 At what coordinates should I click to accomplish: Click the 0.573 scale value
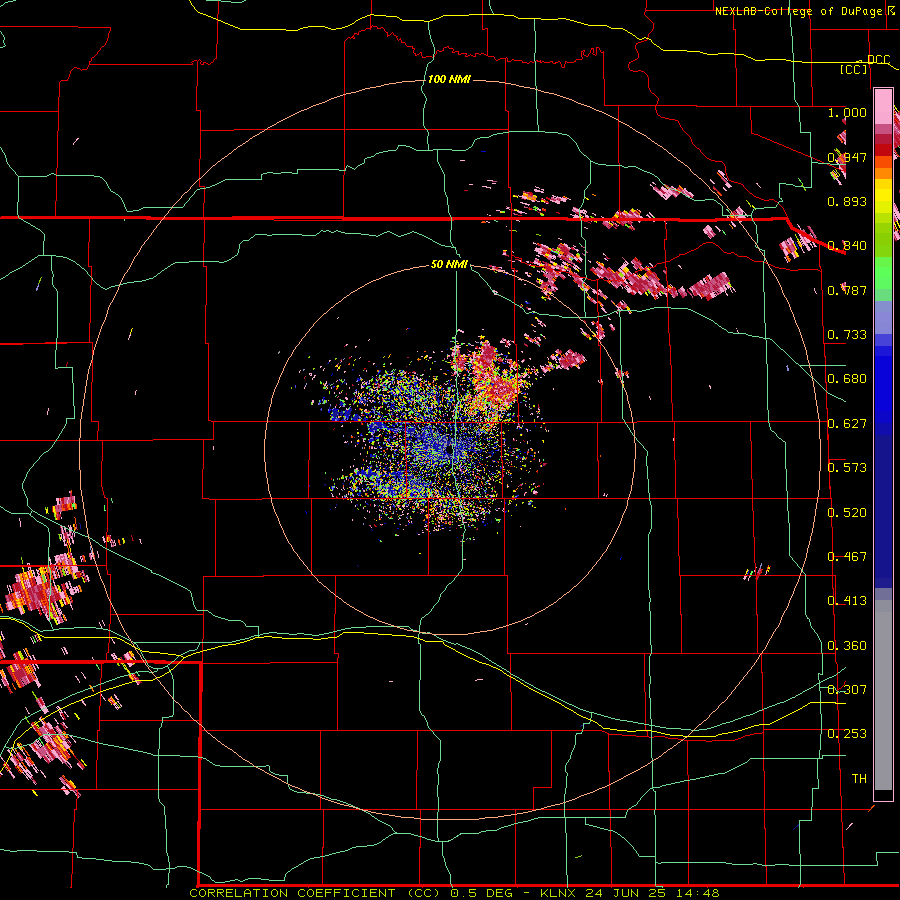point(847,468)
